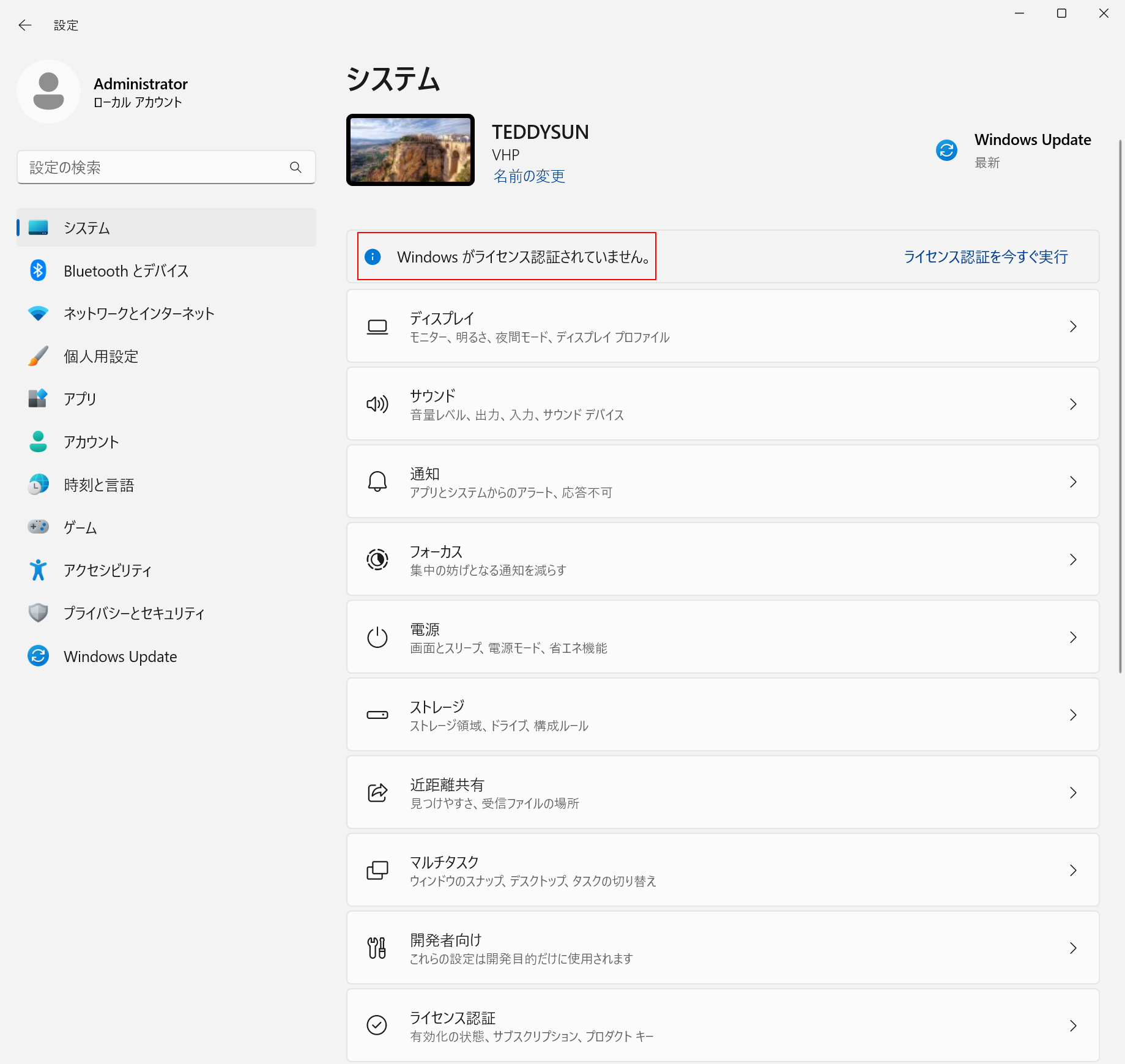Click the Administrator profile avatar
The image size is (1125, 1064).
[49, 91]
